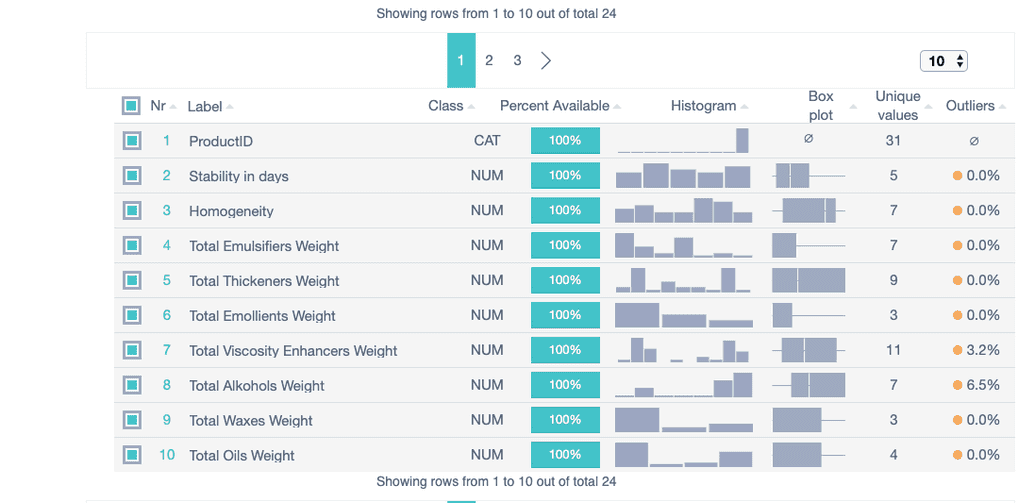1035x503 pixels.
Task: Open the rows-per-page dropdown showing 10
Action: (x=943, y=61)
